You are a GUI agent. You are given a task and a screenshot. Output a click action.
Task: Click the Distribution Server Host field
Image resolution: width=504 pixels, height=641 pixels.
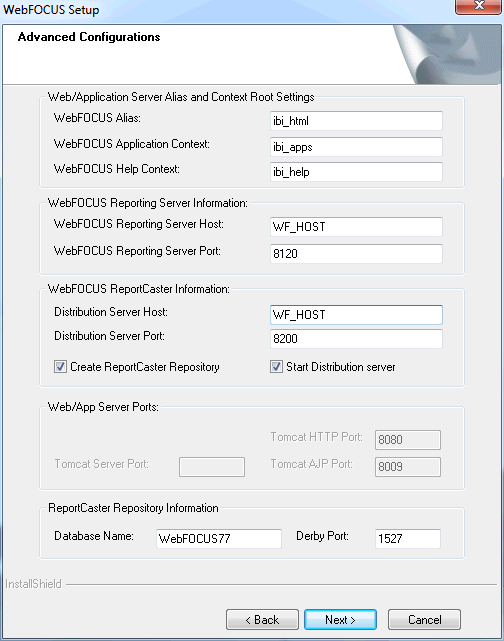click(x=356, y=315)
